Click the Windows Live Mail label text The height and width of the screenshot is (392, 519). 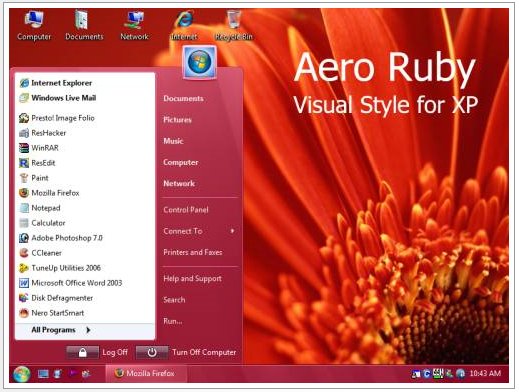[x=64, y=98]
